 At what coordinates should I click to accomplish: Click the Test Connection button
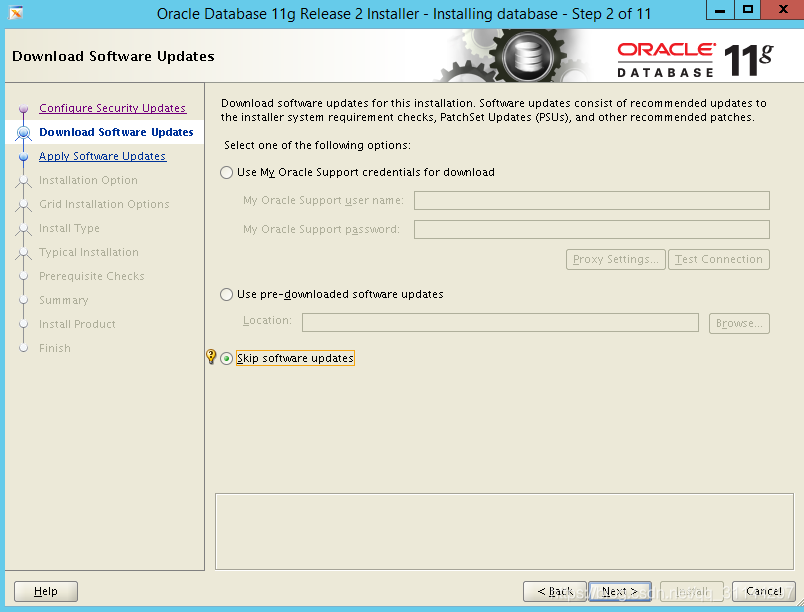click(718, 259)
